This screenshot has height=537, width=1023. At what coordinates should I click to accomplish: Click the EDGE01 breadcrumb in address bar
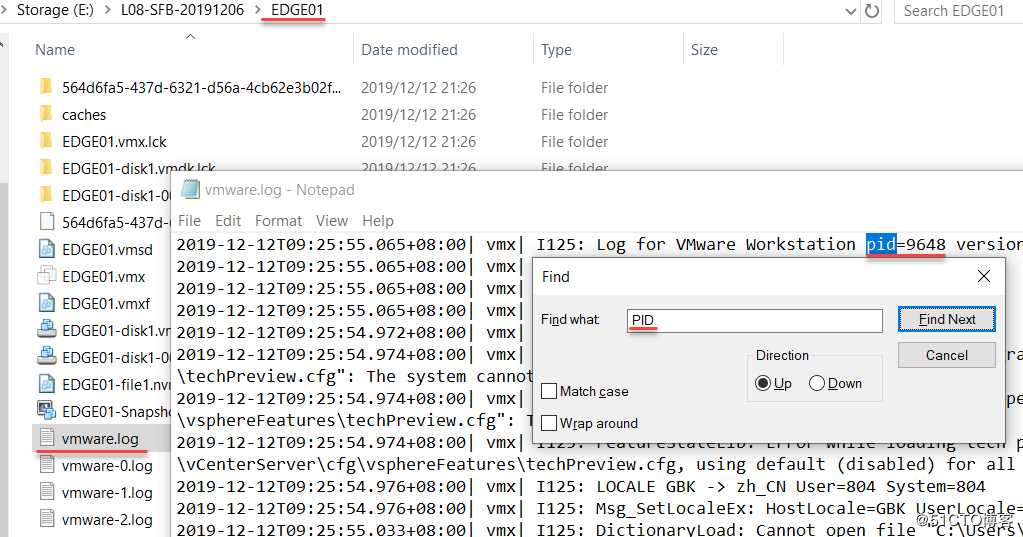pyautogui.click(x=297, y=10)
